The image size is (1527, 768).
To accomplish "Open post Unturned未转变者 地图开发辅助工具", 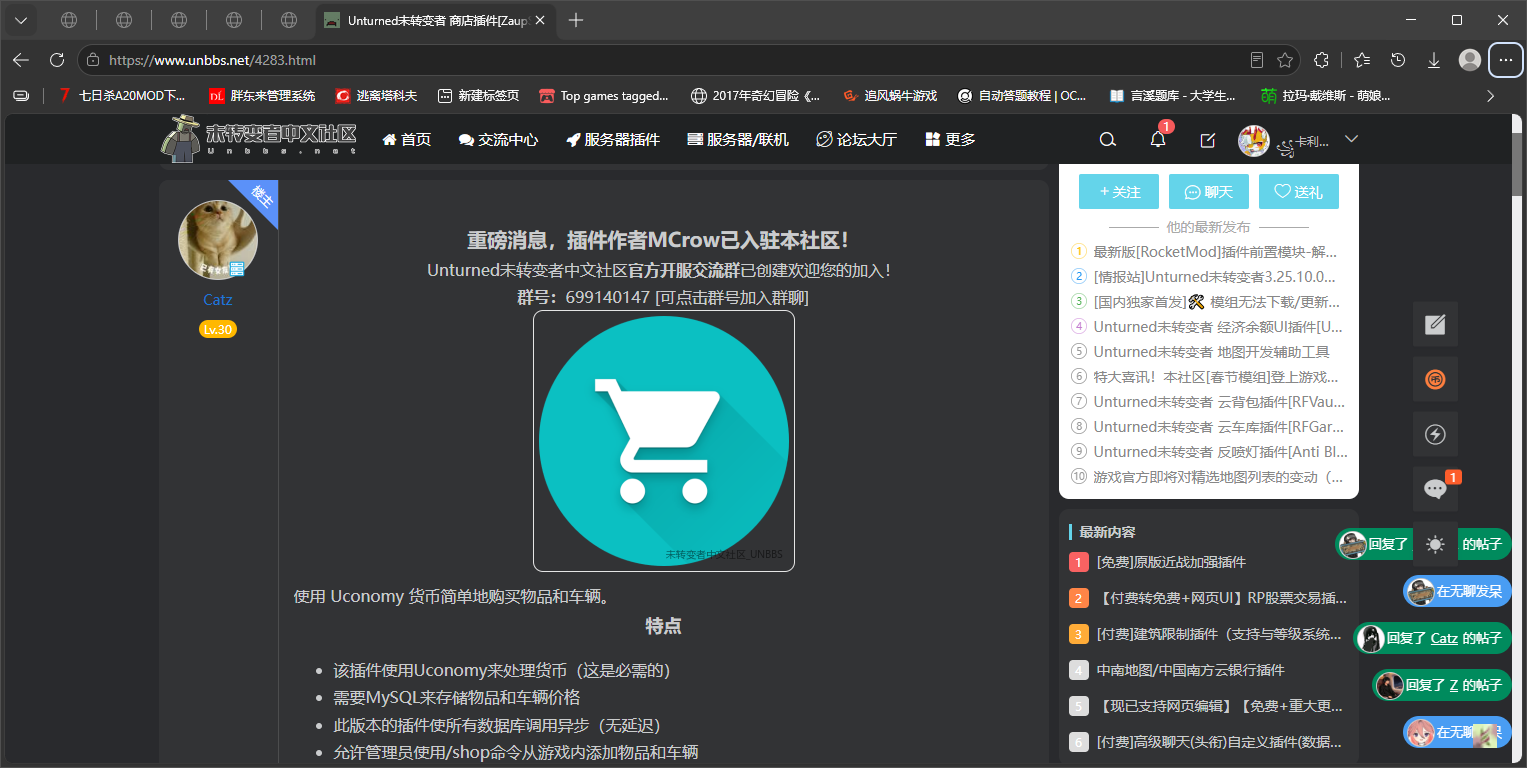I will pos(1212,352).
